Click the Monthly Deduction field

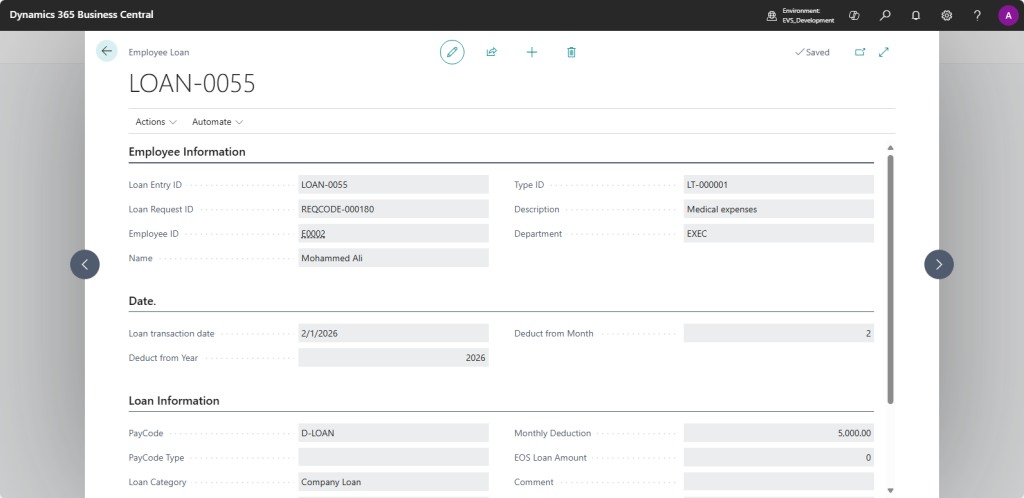(778, 433)
